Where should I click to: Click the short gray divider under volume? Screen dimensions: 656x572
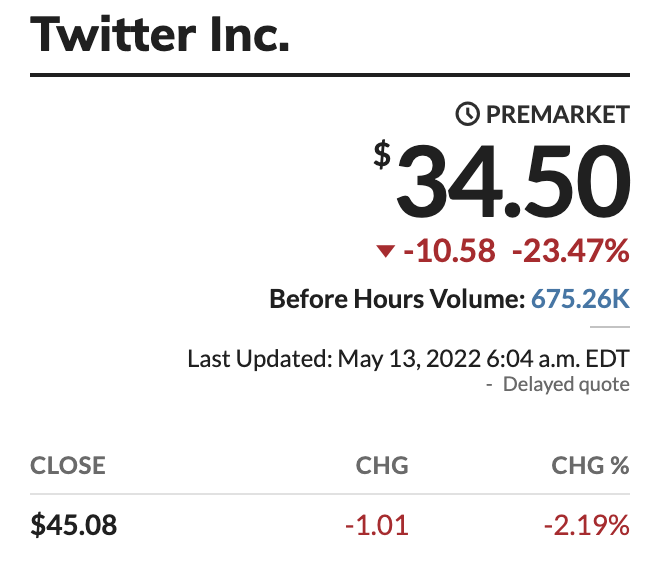coord(610,327)
